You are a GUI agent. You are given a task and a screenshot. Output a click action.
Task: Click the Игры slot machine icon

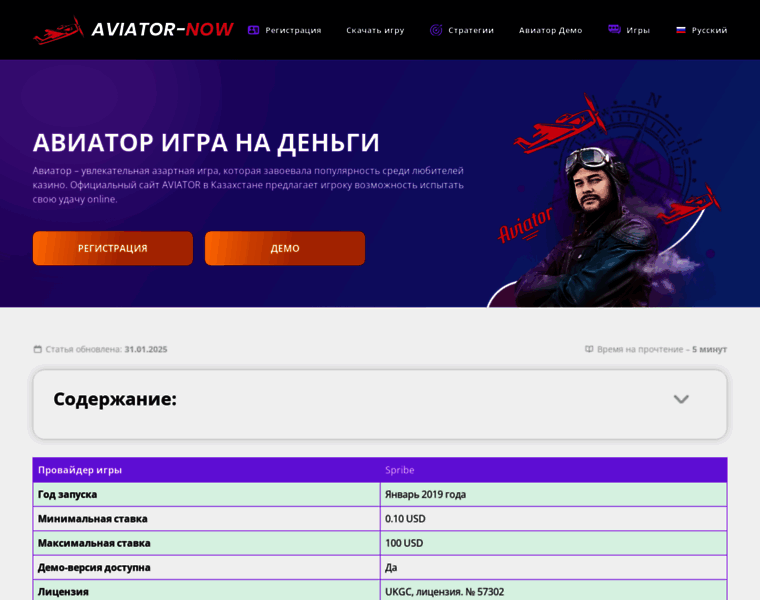pos(614,30)
